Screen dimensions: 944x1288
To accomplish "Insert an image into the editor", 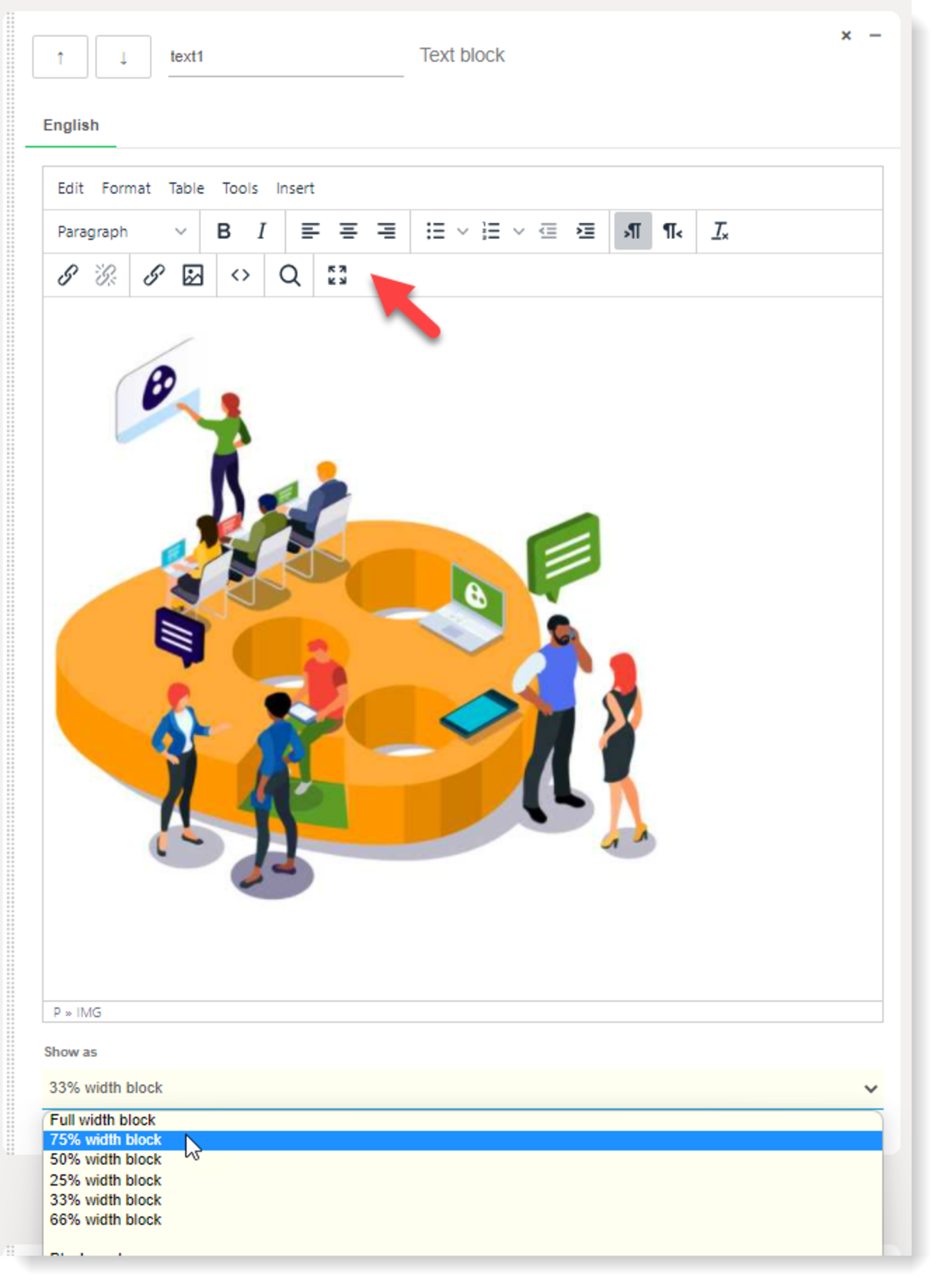I will (x=193, y=275).
